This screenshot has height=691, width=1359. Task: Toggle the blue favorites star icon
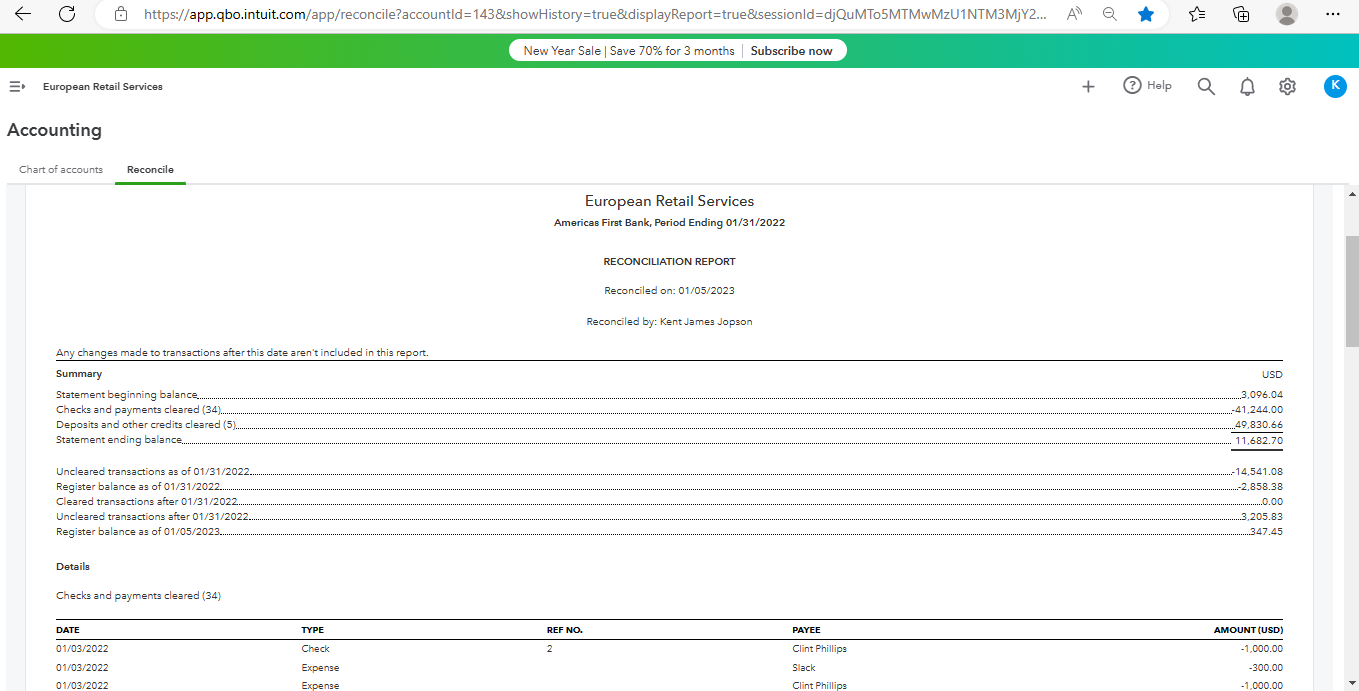1146,14
